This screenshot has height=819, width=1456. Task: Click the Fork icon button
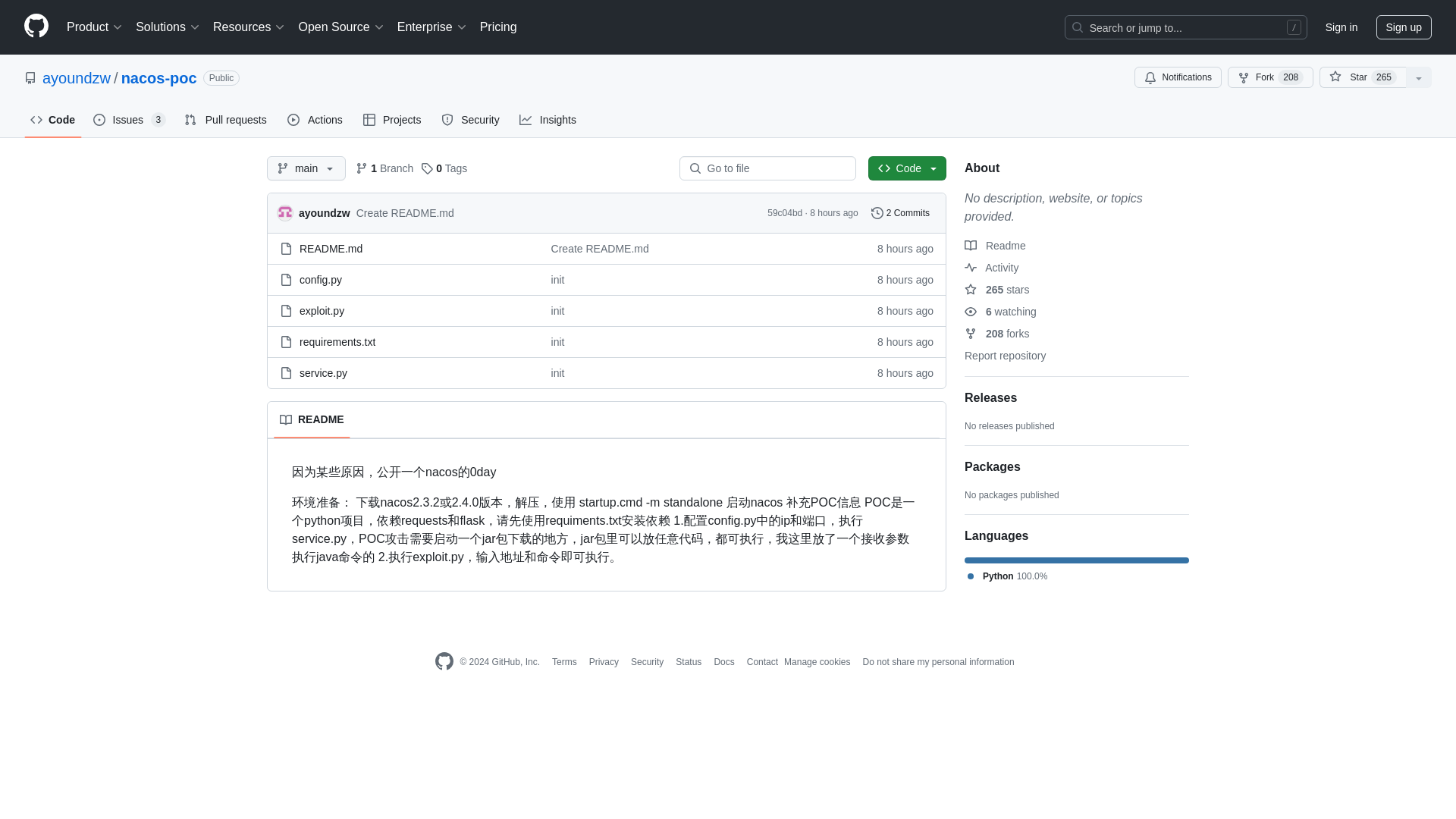(1244, 77)
